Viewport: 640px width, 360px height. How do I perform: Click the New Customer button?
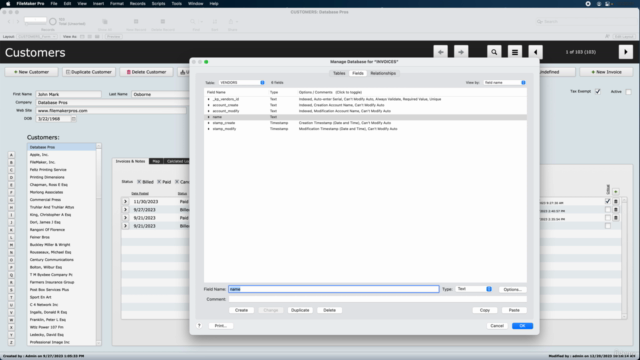31,72
